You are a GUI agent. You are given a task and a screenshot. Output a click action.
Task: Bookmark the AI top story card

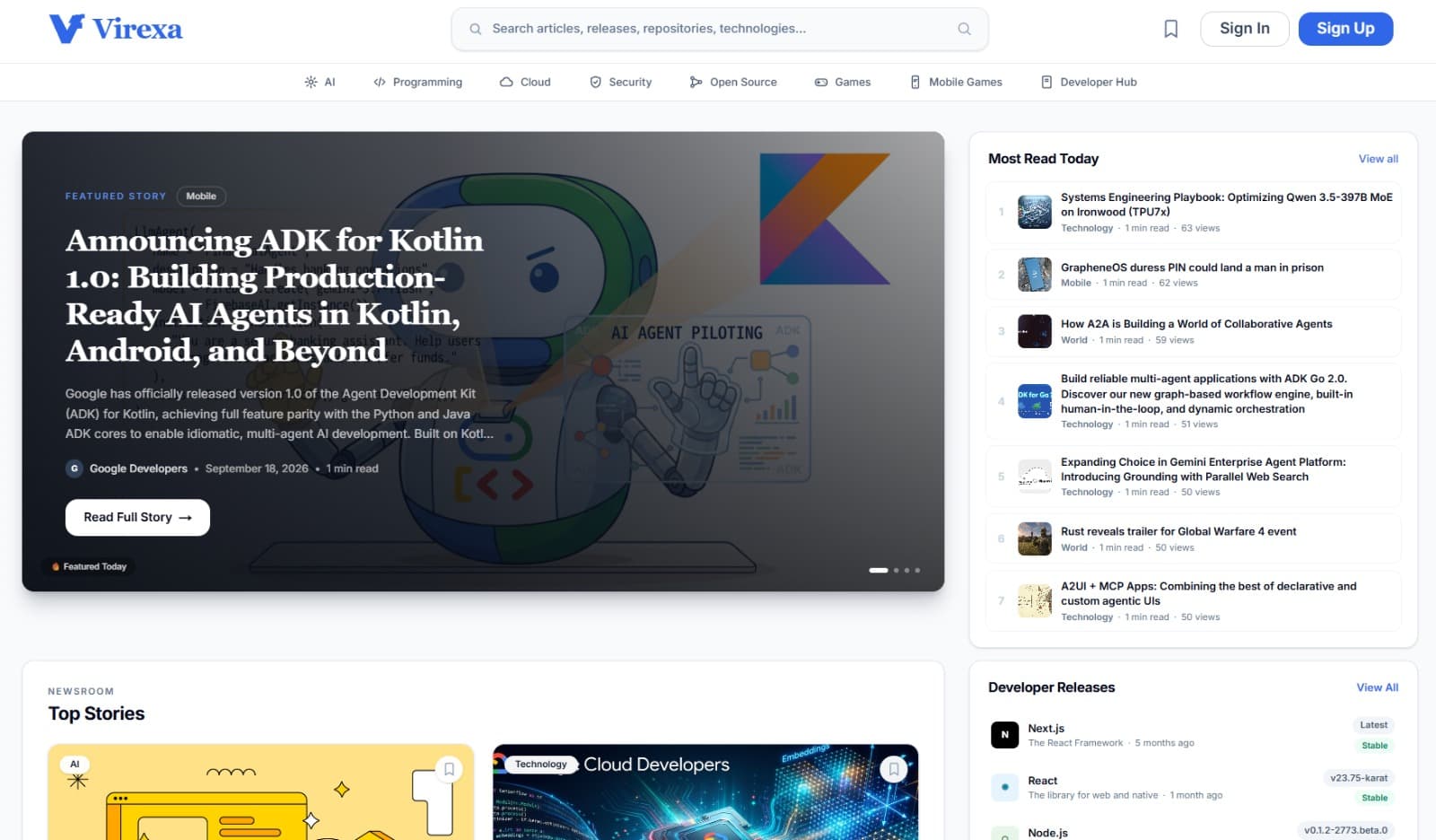click(x=449, y=769)
